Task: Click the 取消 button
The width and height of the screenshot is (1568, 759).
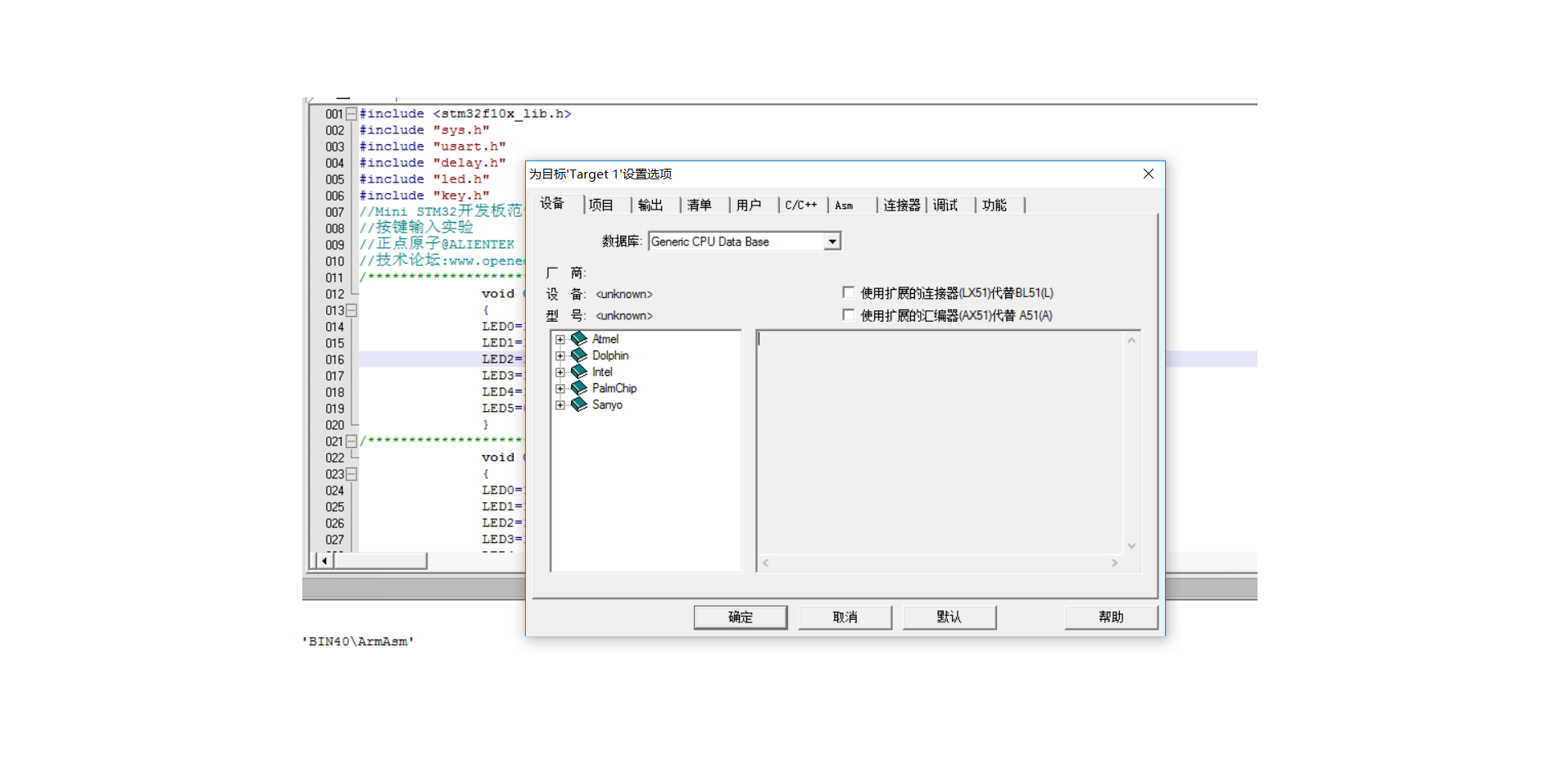Action: point(845,617)
